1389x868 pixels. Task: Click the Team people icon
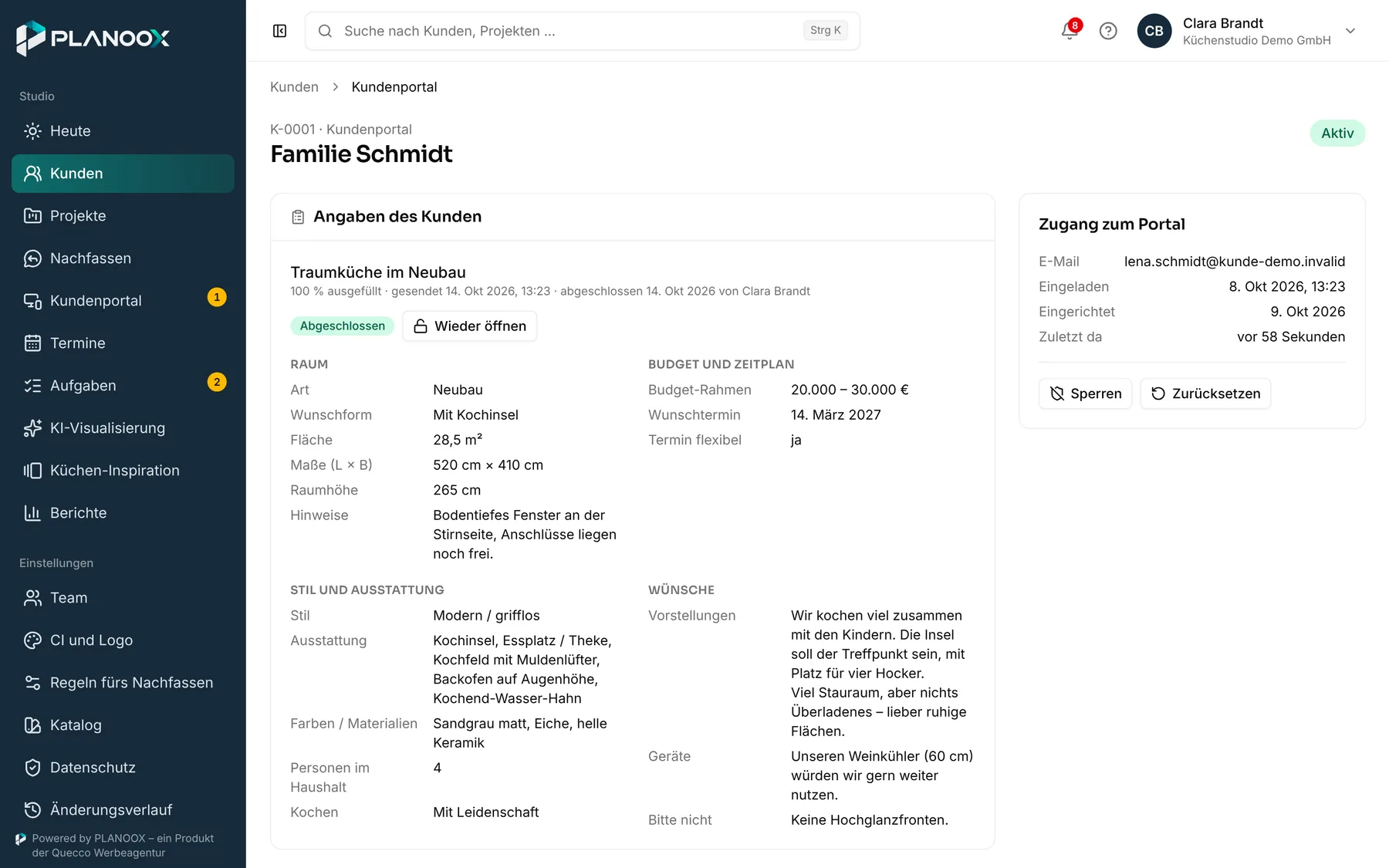pyautogui.click(x=32, y=598)
